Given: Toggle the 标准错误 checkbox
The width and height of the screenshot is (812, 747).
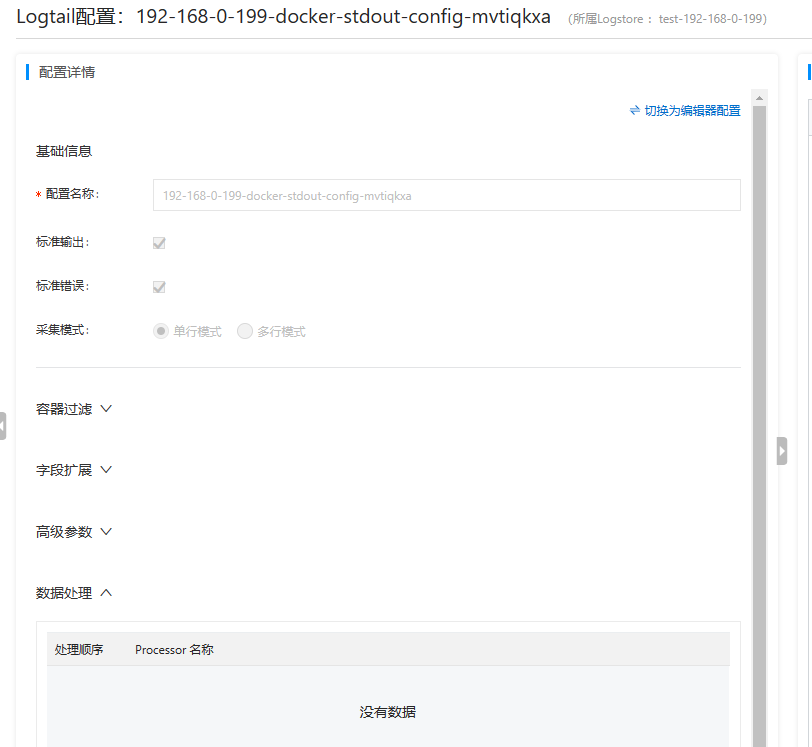Looking at the screenshot, I should tap(159, 287).
